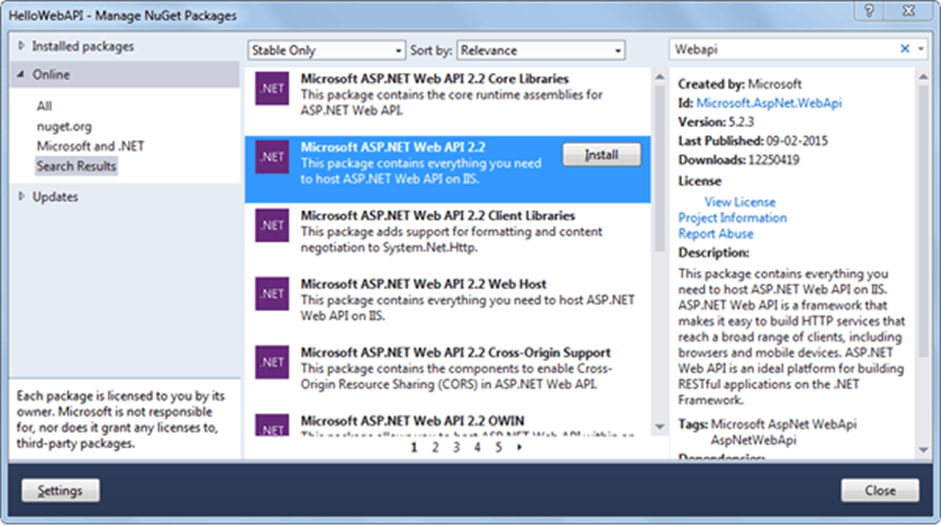This screenshot has height=526, width=941.
Task: Click the Version 5.2.3 text
Action: (x=716, y=122)
